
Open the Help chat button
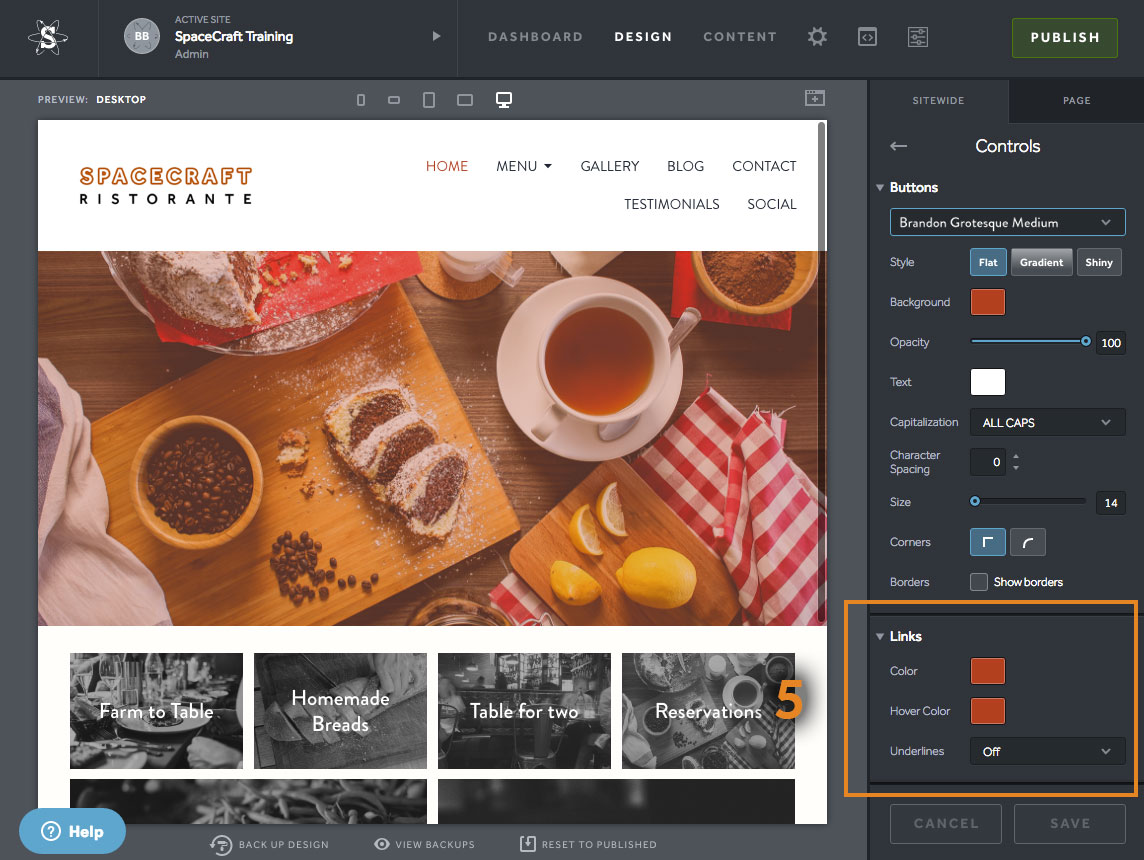(x=72, y=831)
